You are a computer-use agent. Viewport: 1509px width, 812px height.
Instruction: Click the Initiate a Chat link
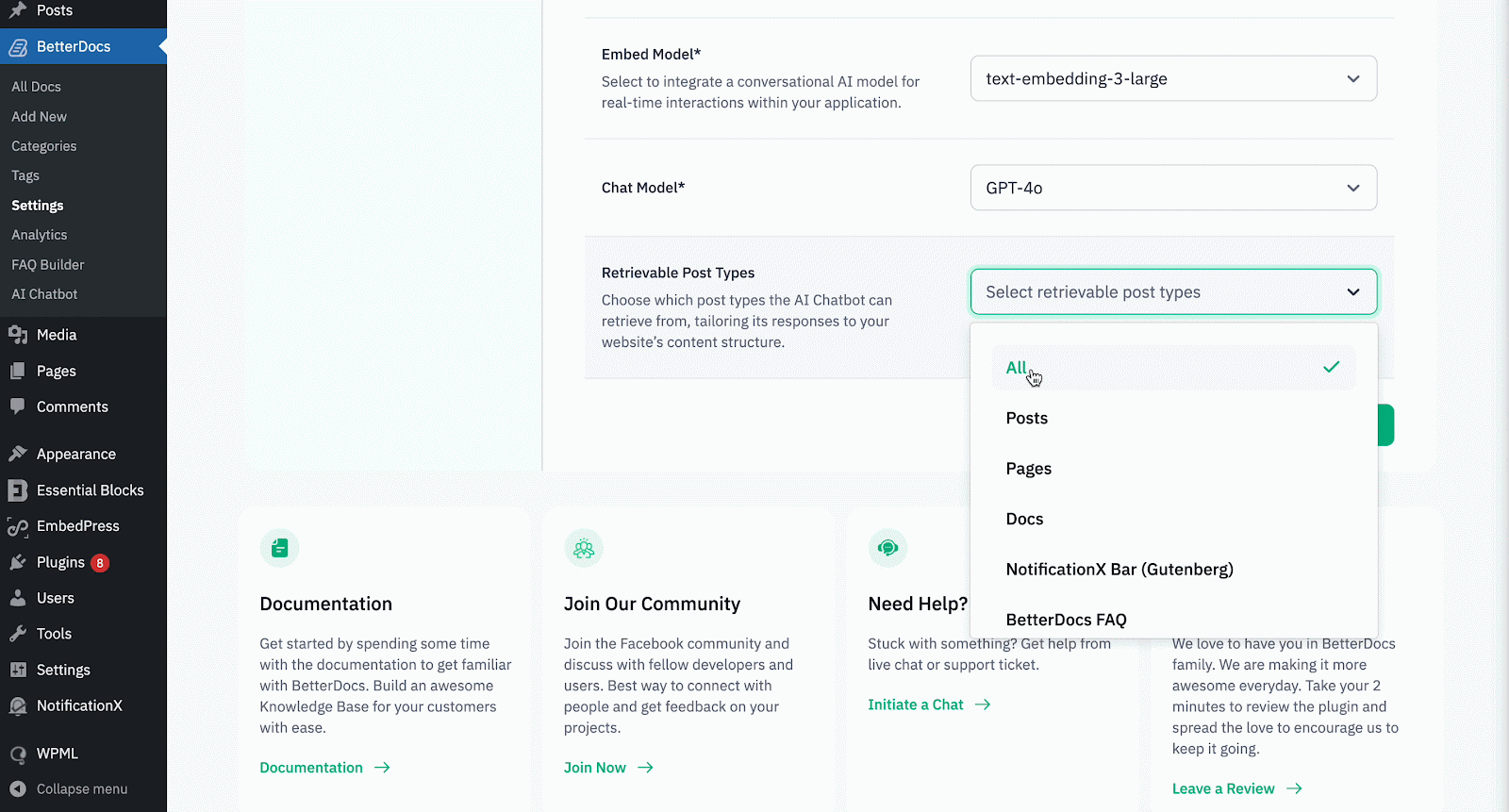[916, 704]
